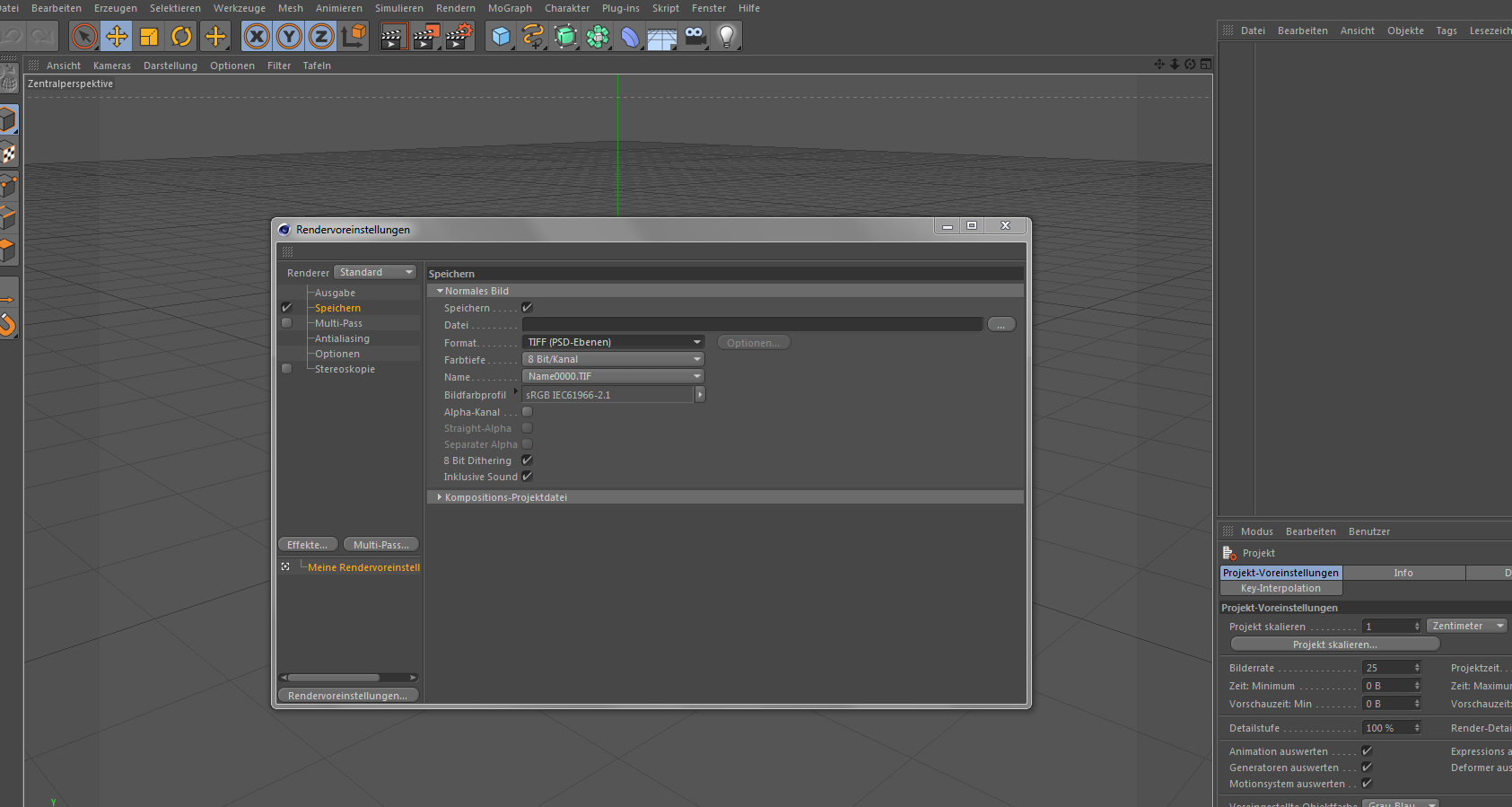Screen dimensions: 1512x807
Task: Open the Zentimeter unit dropdown
Action: [1467, 626]
